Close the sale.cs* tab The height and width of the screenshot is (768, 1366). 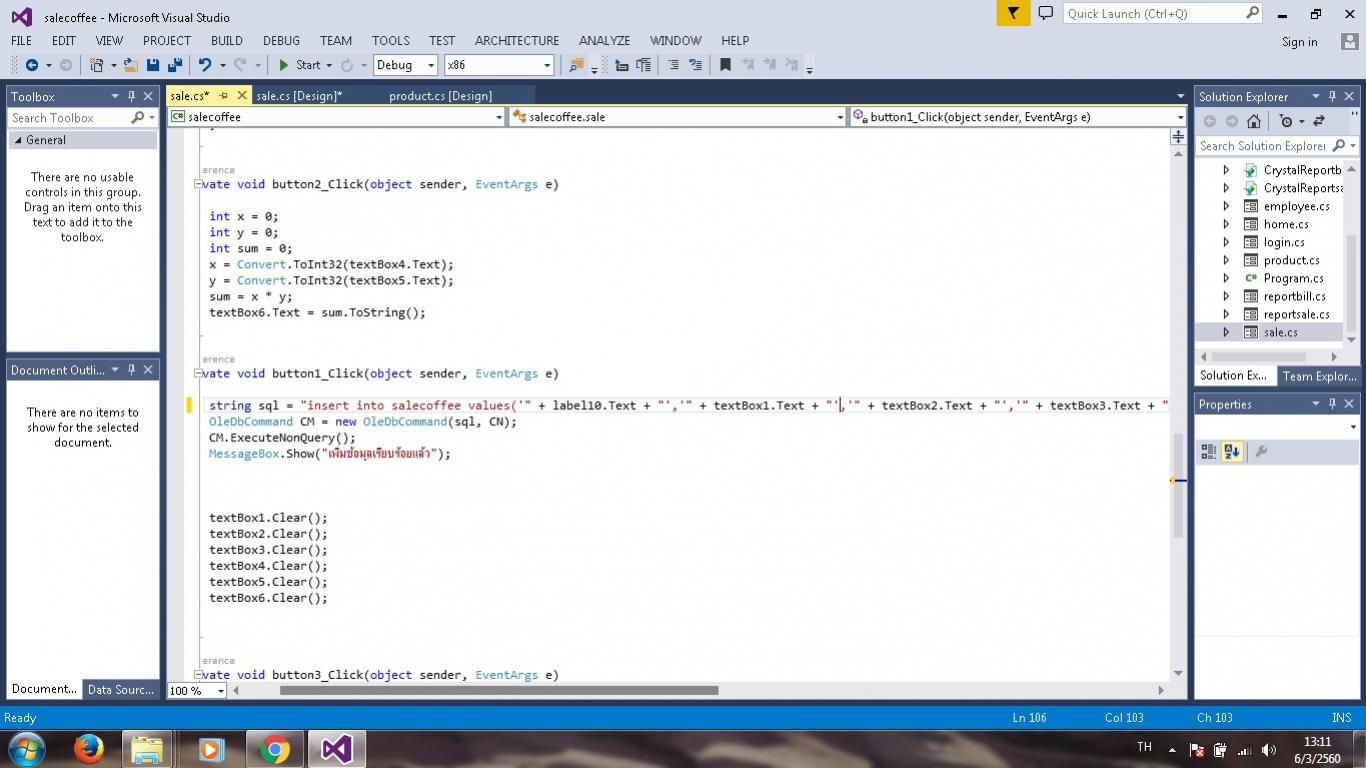tap(242, 96)
